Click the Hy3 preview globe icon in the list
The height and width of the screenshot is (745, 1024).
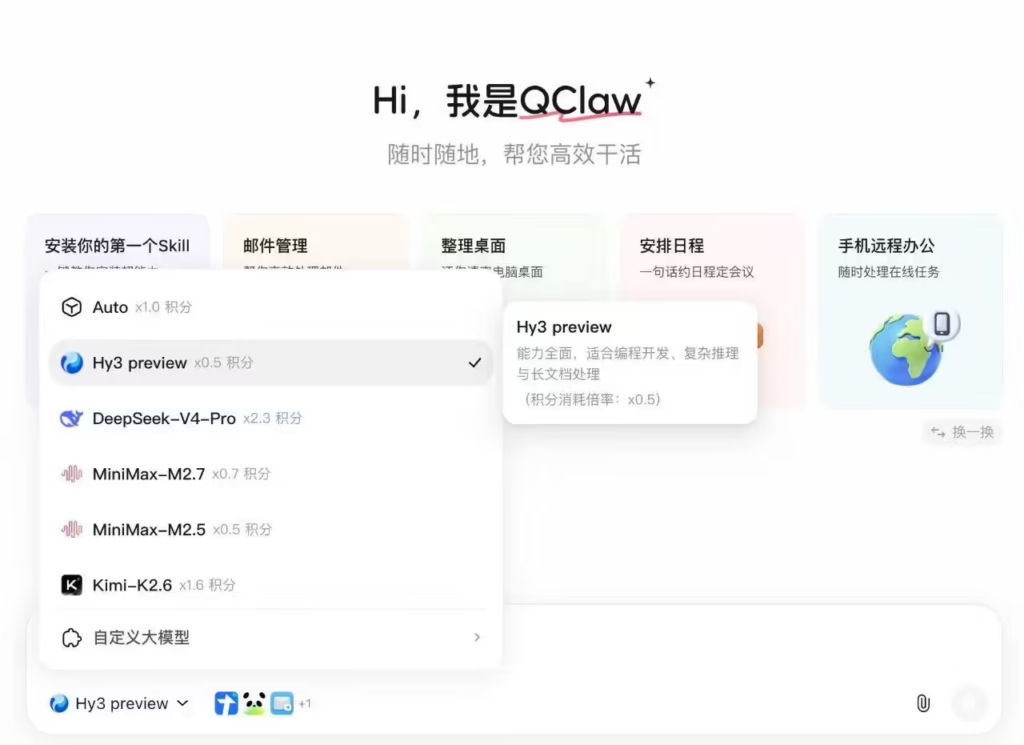pyautogui.click(x=72, y=362)
